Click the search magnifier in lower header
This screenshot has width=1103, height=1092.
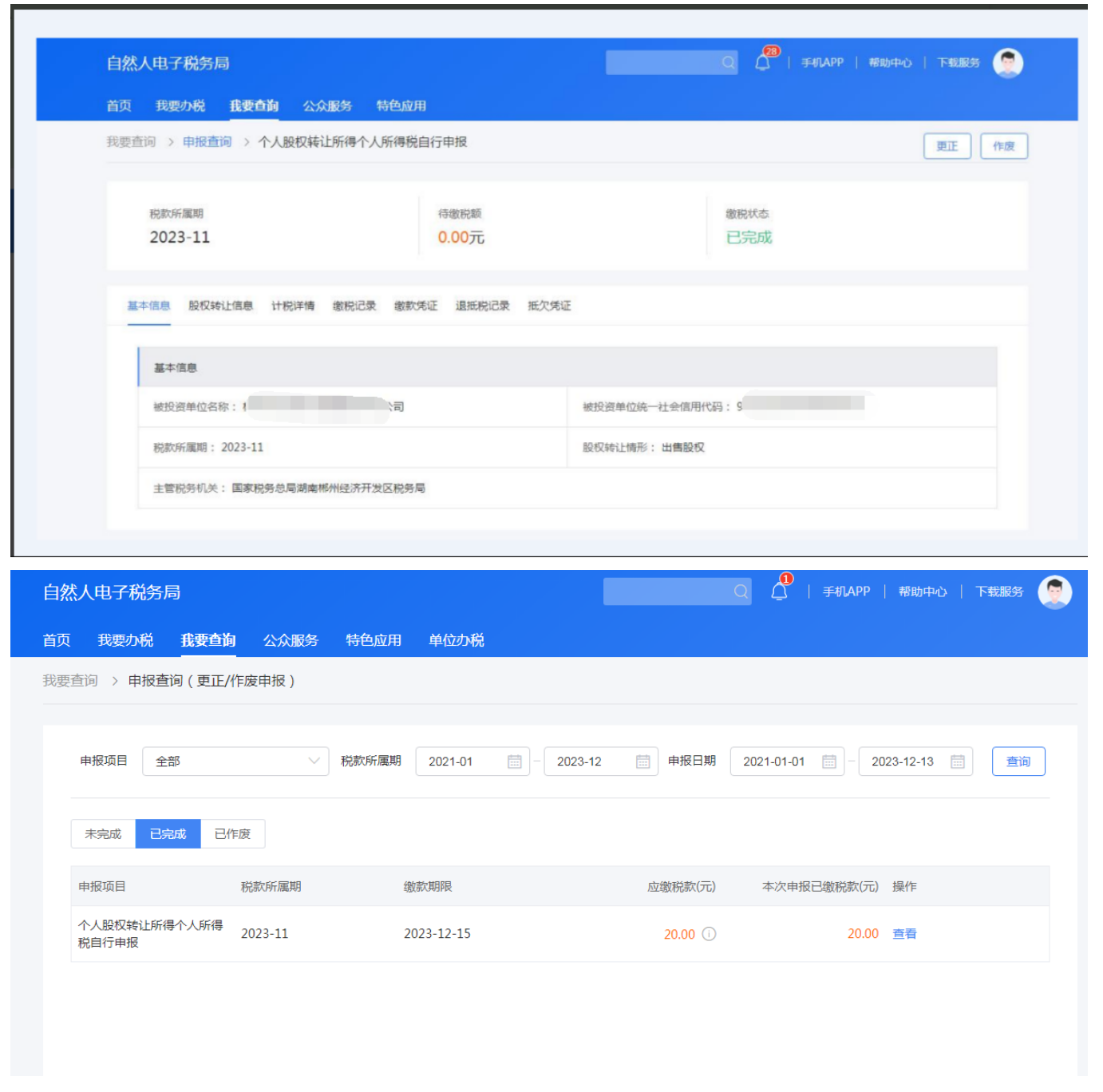741,591
